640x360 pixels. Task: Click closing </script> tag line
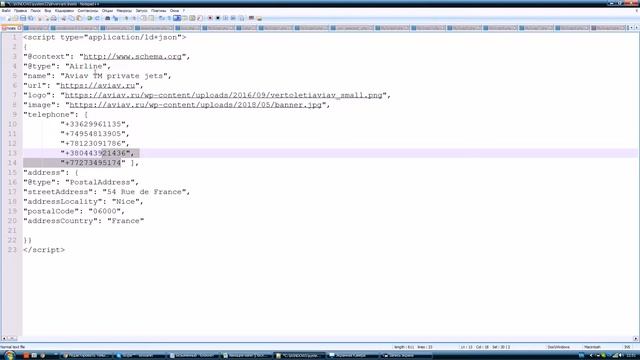point(44,250)
